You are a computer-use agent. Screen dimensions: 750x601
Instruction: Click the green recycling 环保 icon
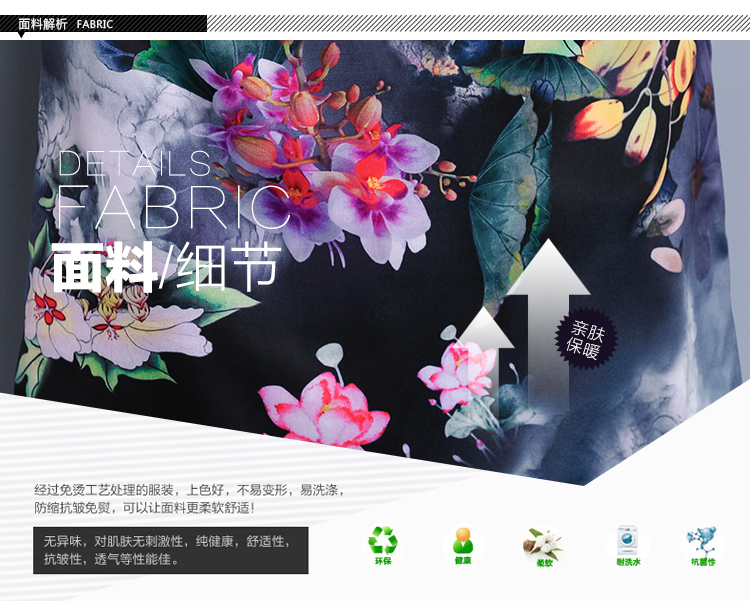pos(383,541)
